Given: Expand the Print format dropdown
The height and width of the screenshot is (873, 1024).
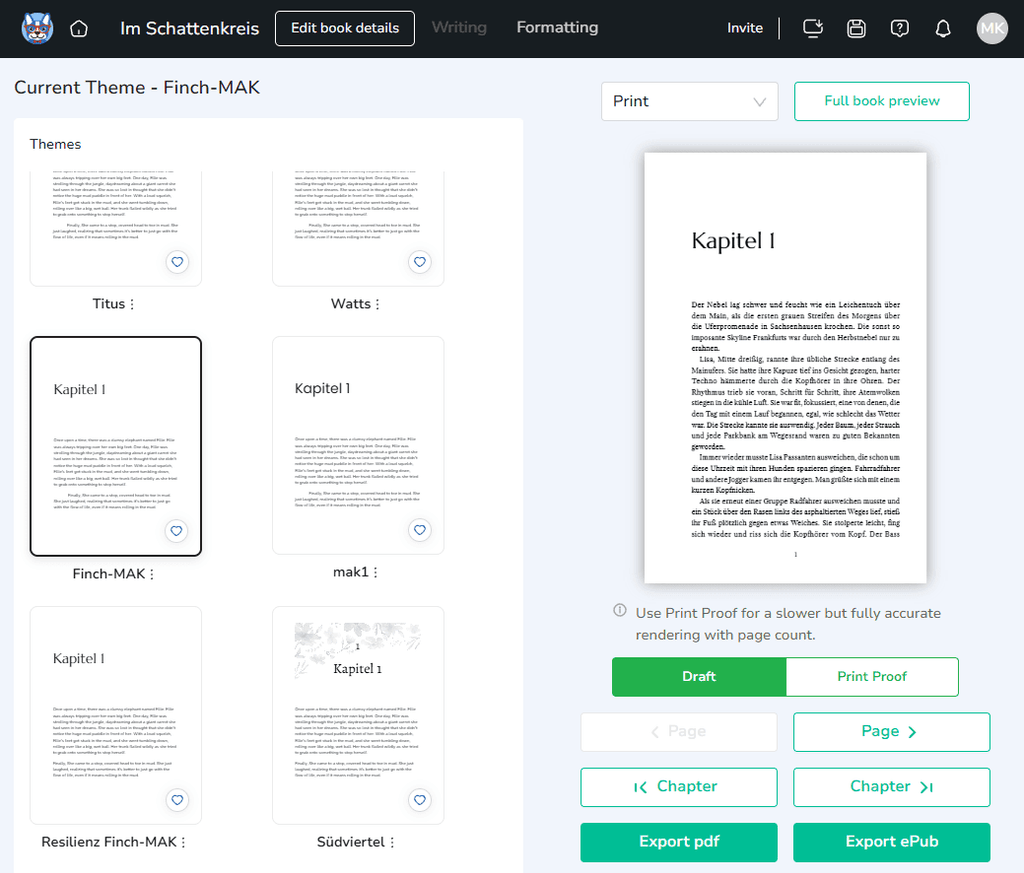Looking at the screenshot, I should 690,101.
